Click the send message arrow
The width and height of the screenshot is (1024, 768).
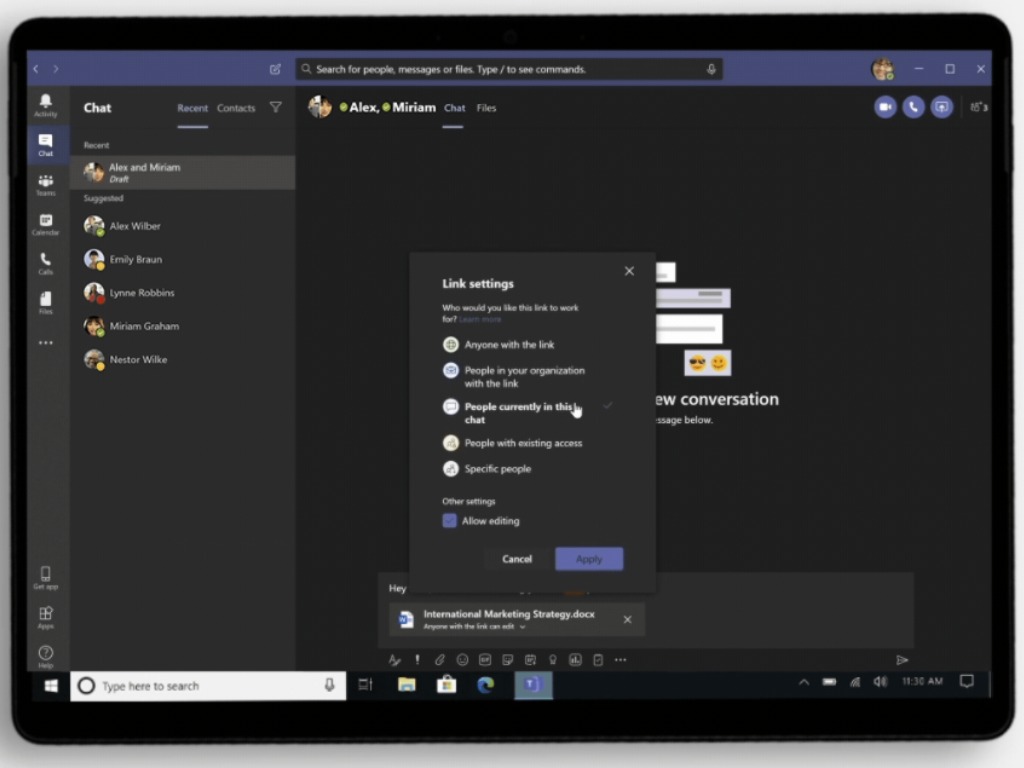pyautogui.click(x=902, y=660)
